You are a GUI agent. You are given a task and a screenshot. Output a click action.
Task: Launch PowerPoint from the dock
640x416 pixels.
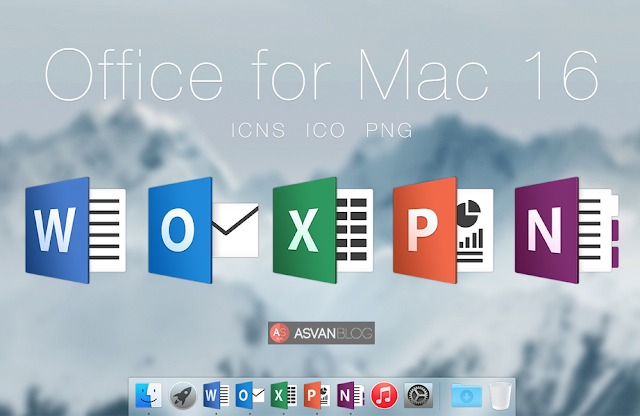317,395
